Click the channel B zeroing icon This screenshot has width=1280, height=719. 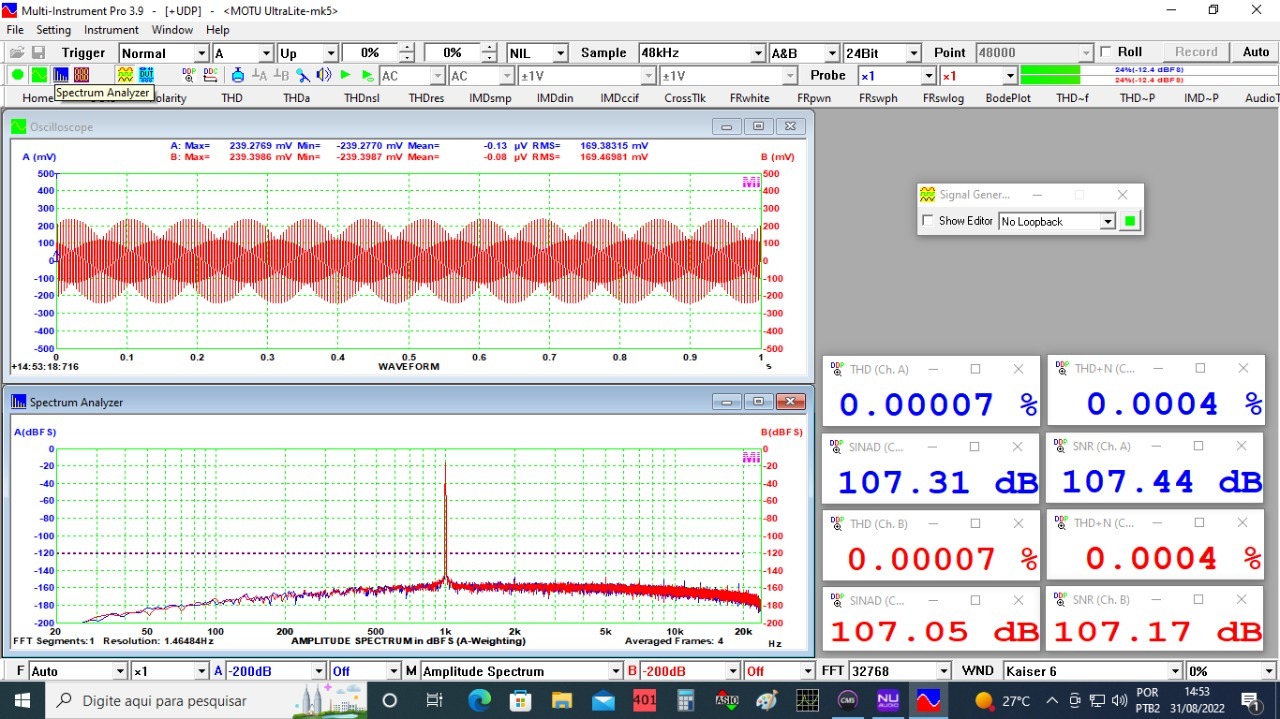tap(281, 75)
